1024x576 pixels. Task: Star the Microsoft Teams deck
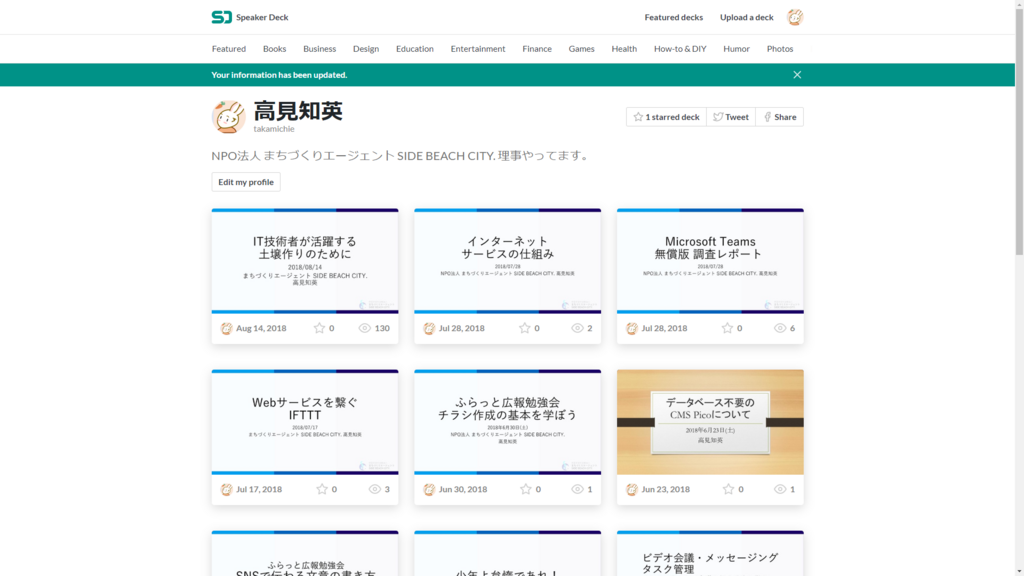click(x=727, y=328)
